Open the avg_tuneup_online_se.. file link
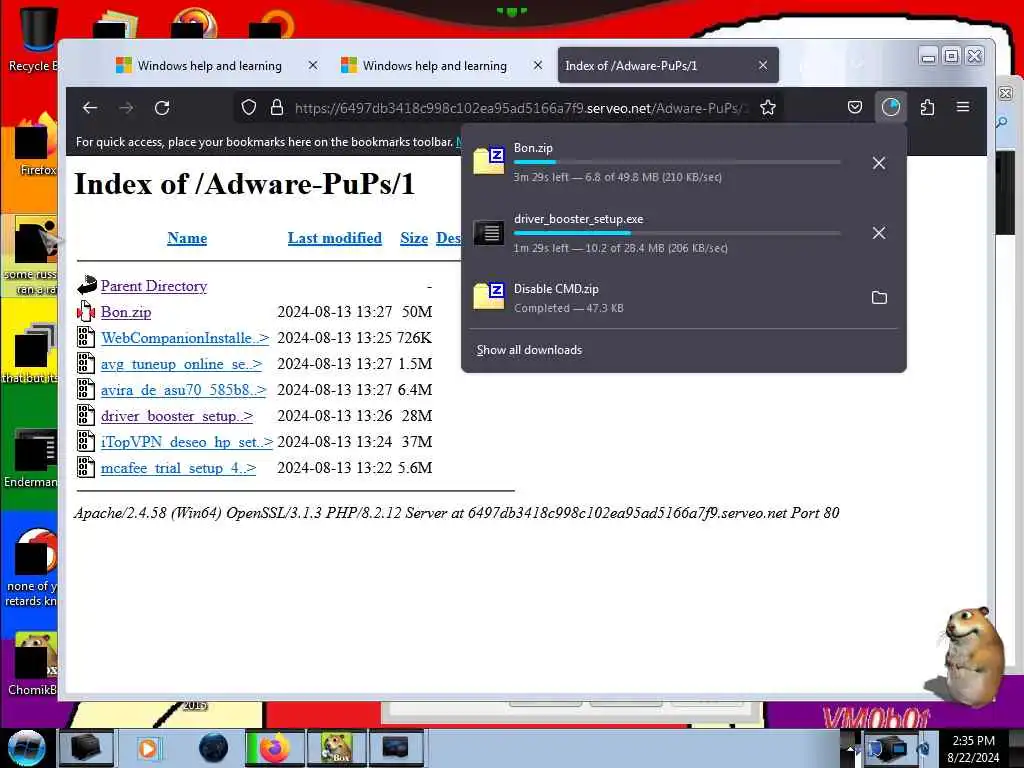The width and height of the screenshot is (1024, 768). coord(181,364)
